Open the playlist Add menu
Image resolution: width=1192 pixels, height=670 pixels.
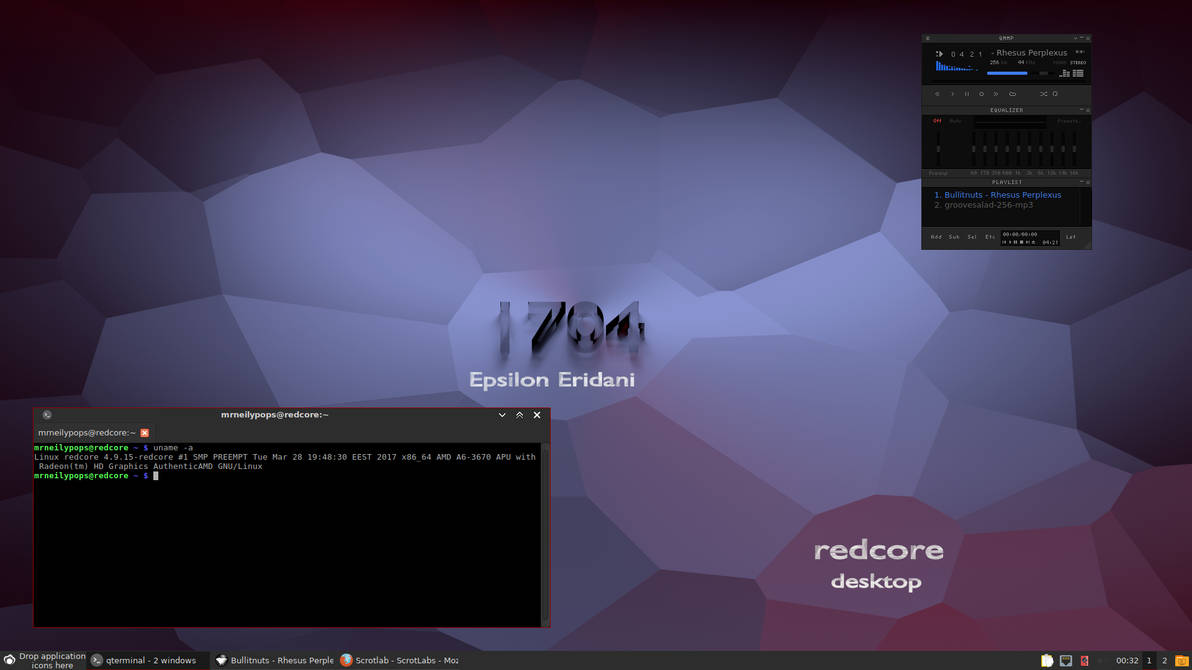coord(936,237)
